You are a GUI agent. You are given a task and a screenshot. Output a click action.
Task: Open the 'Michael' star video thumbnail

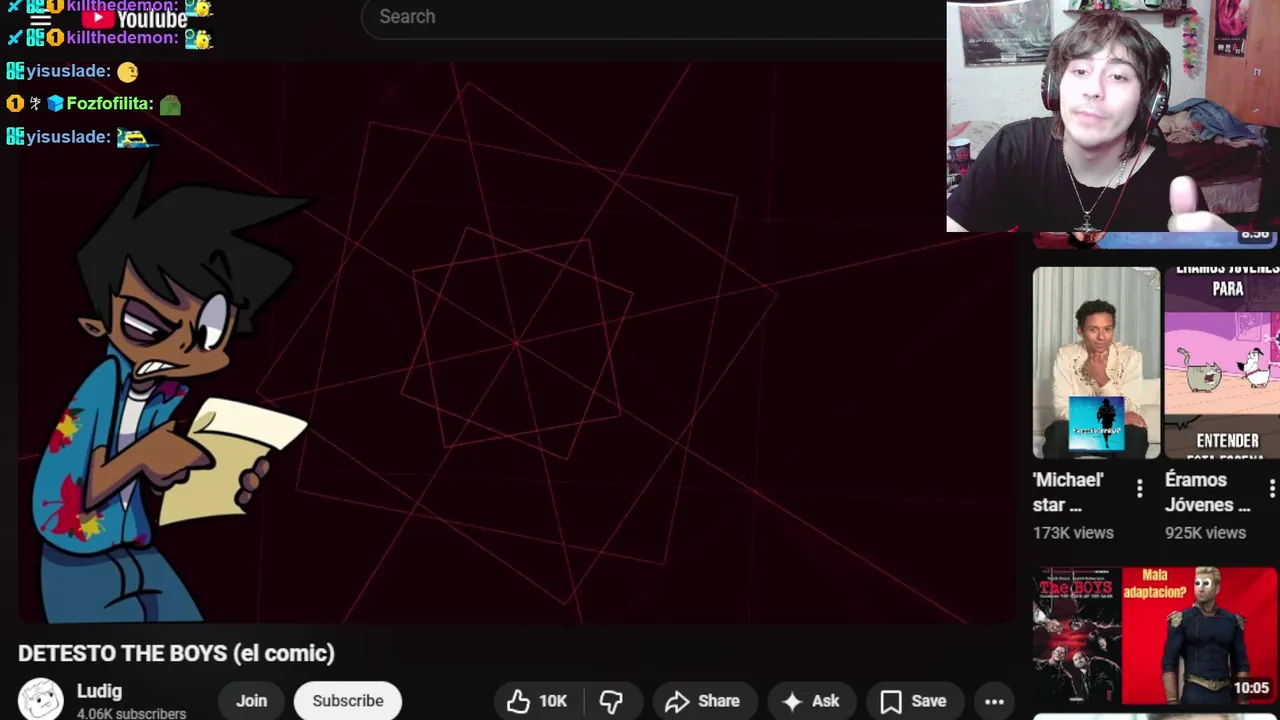(1096, 362)
